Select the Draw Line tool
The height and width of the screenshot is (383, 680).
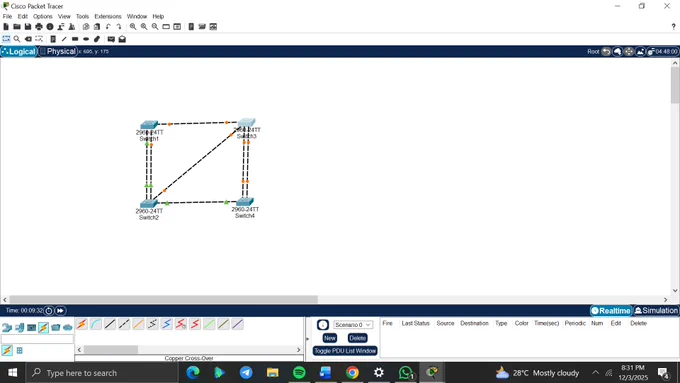64,39
